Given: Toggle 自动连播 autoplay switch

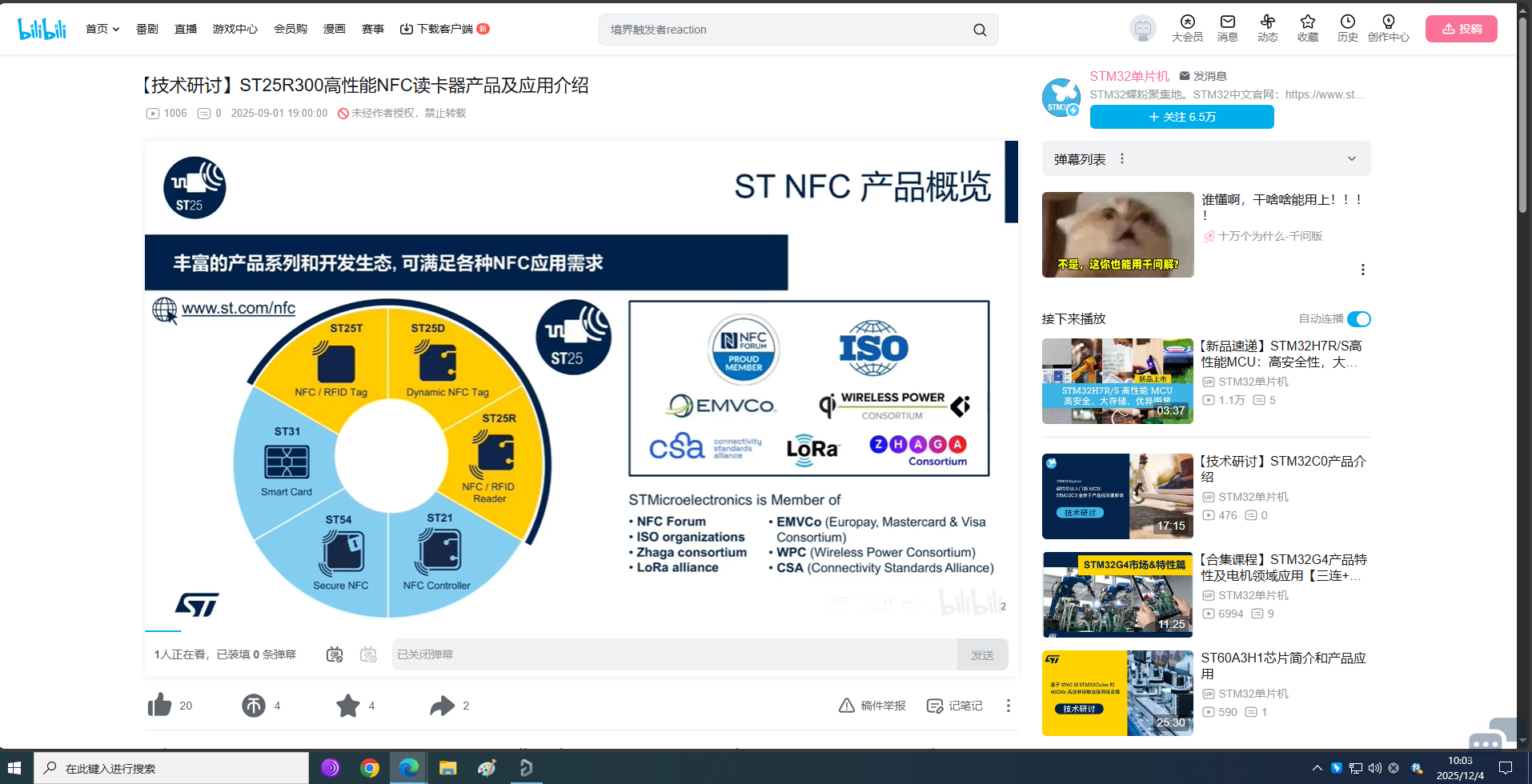Looking at the screenshot, I should 1358,319.
